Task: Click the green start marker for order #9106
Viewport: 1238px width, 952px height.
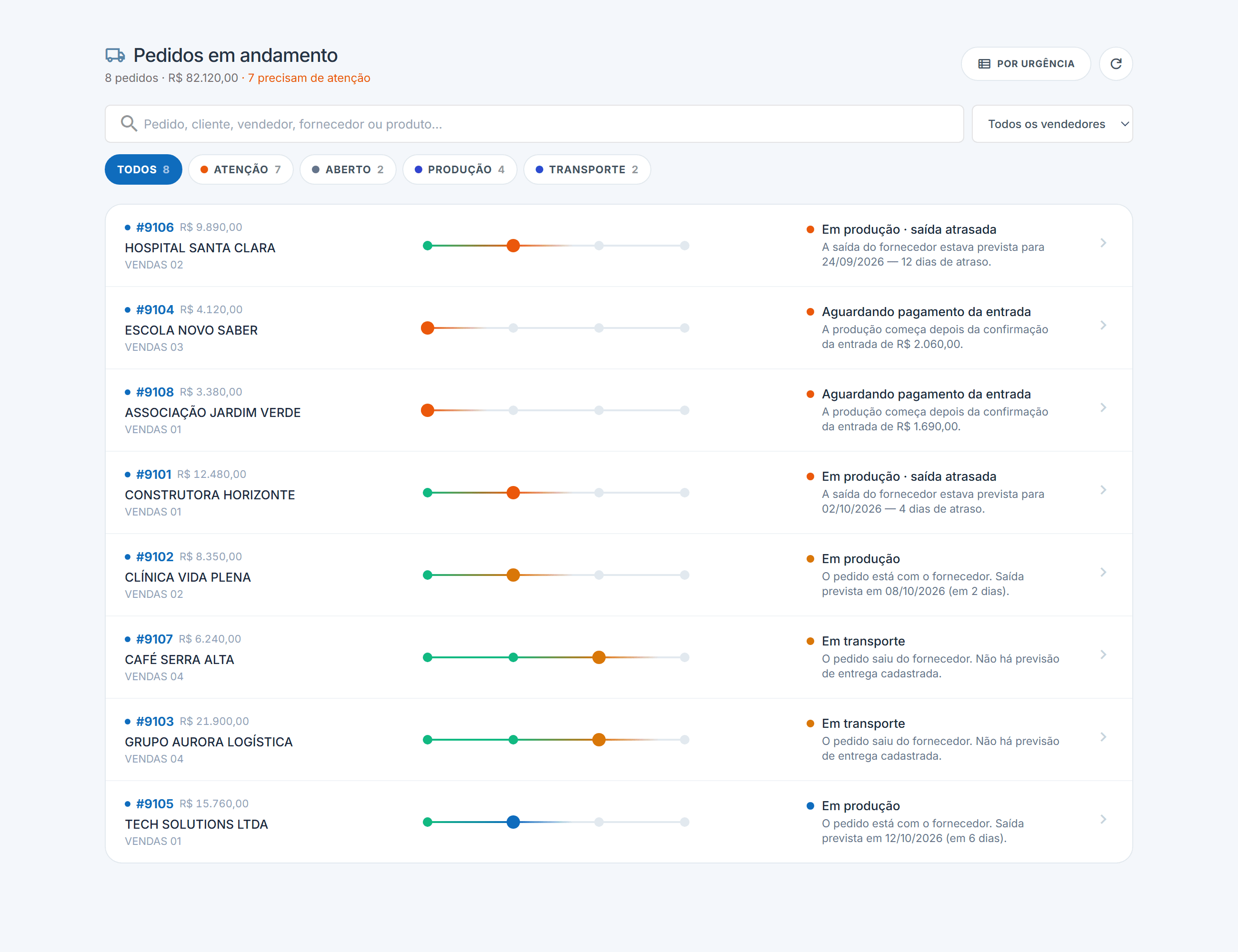Action: [x=428, y=245]
